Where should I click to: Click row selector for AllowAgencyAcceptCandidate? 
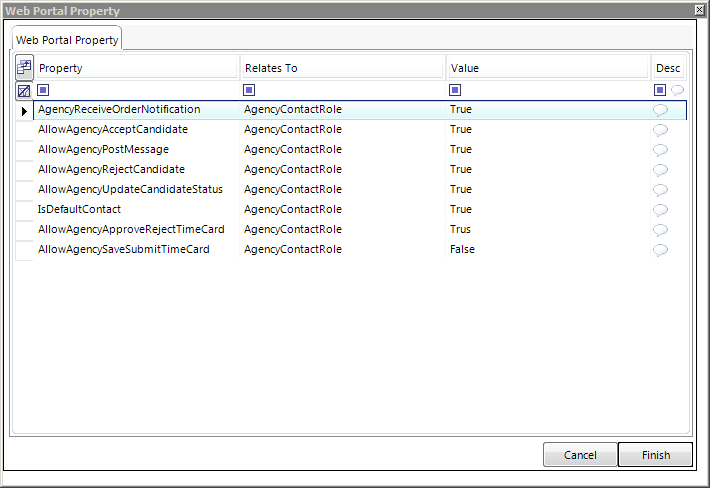(24, 130)
